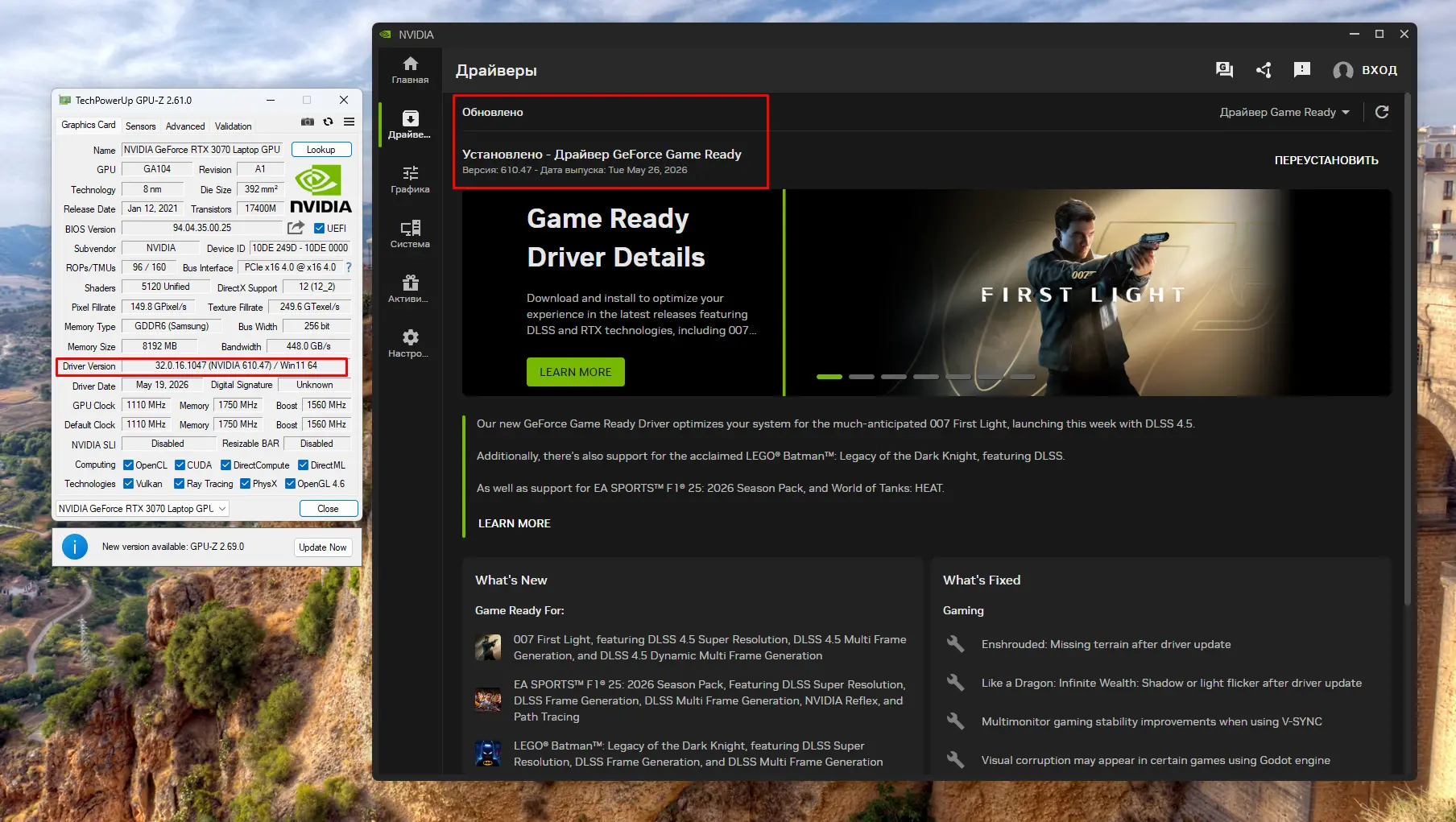Image resolution: width=1456 pixels, height=822 pixels.
Task: Open the Advanced tab in GPU-Z
Action: 185,126
